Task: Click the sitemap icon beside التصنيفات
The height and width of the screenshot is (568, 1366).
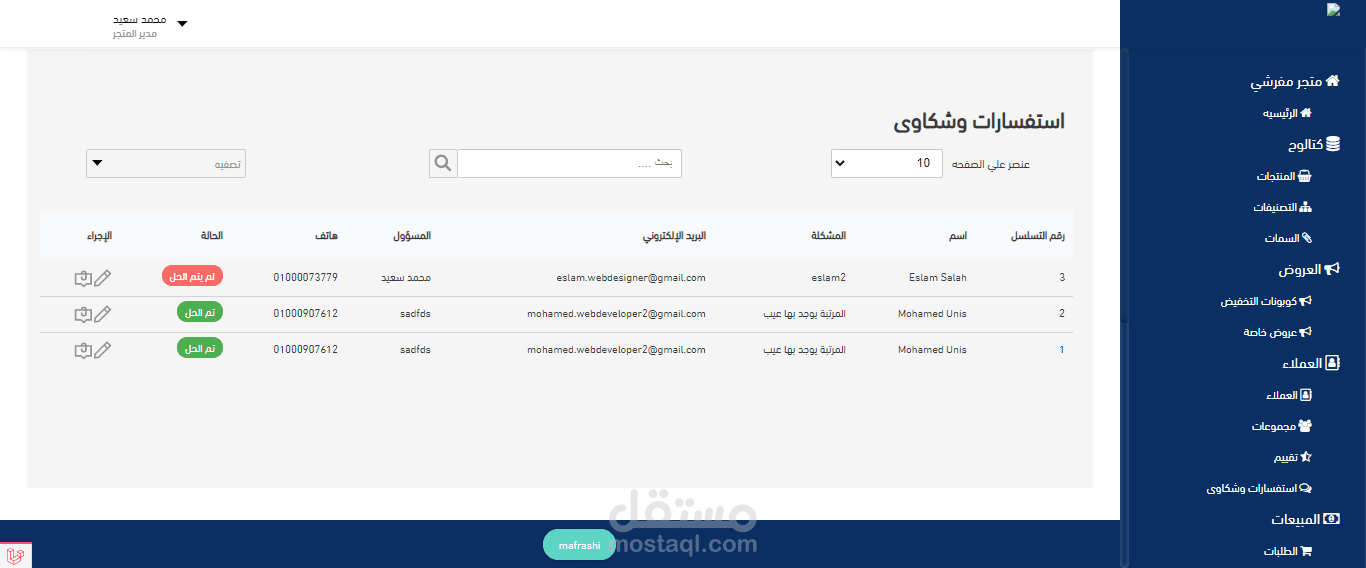Action: (1305, 208)
